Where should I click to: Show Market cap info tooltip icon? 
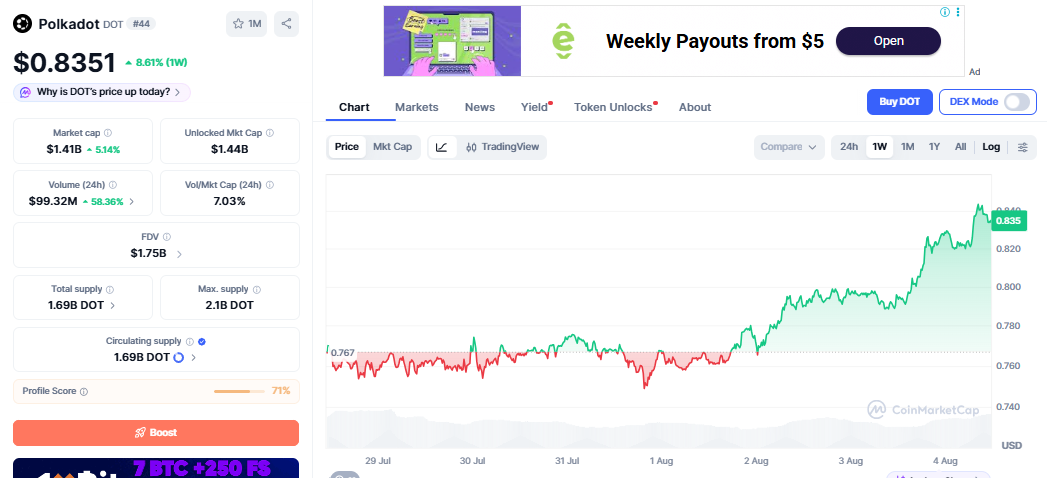click(108, 133)
